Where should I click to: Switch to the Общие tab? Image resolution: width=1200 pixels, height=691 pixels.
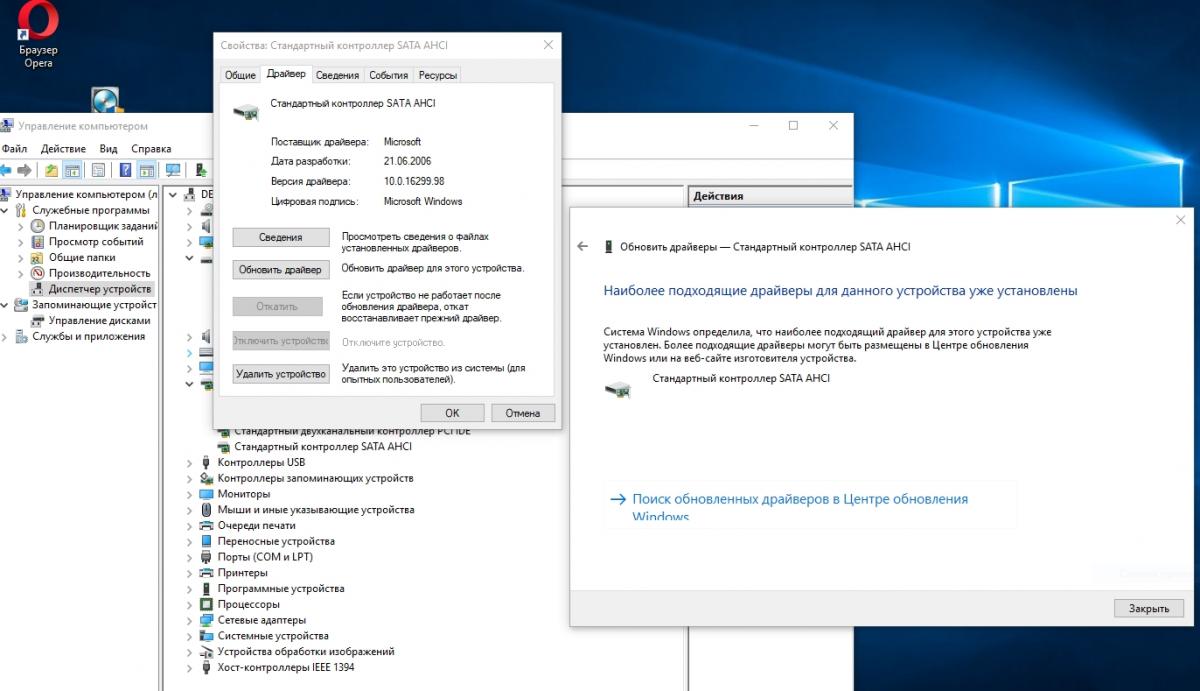tap(240, 75)
